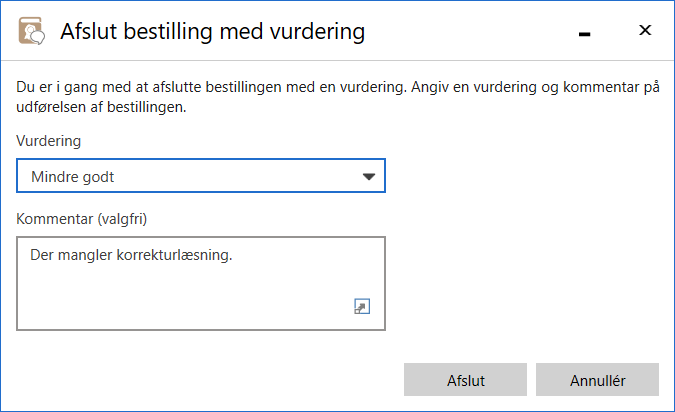Focus the Kommentar text field
This screenshot has width=675, height=412.
pos(200,283)
